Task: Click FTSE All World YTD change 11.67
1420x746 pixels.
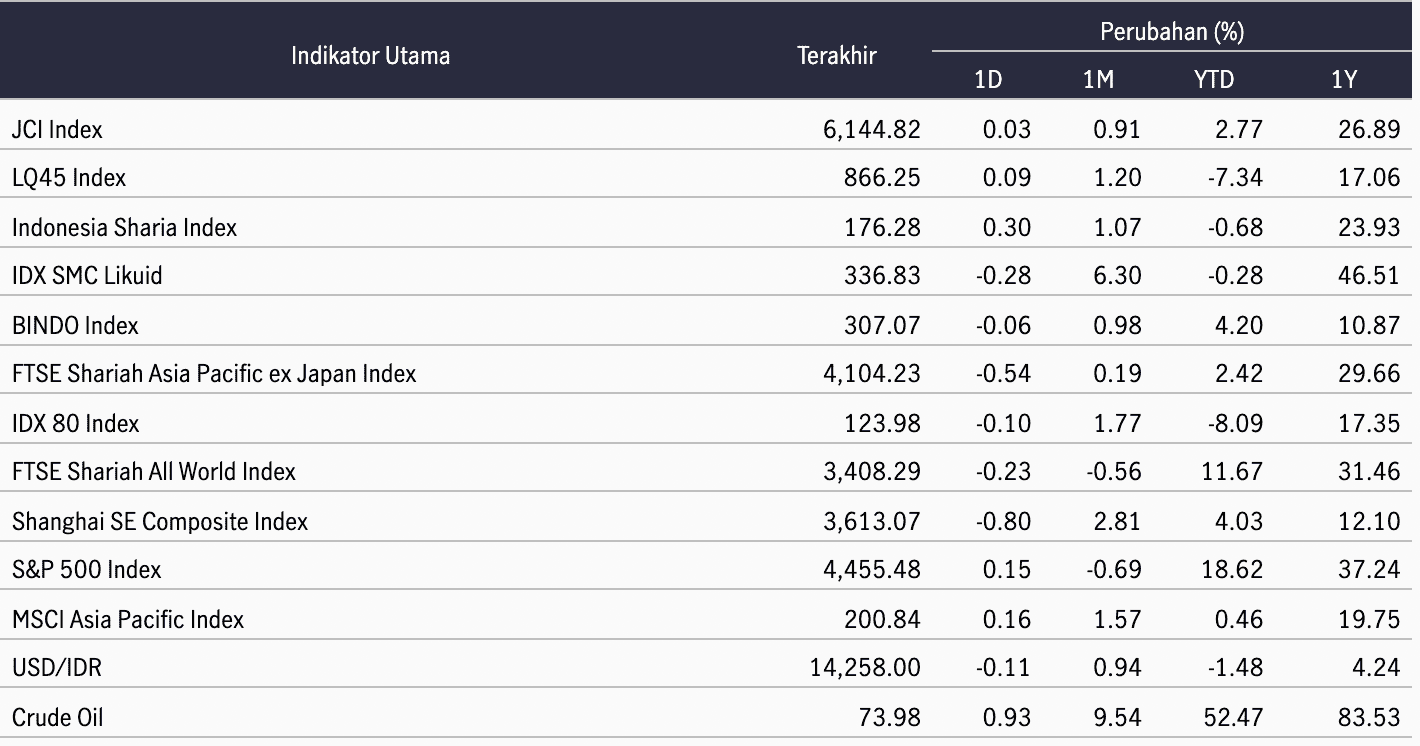Action: [x=1234, y=471]
